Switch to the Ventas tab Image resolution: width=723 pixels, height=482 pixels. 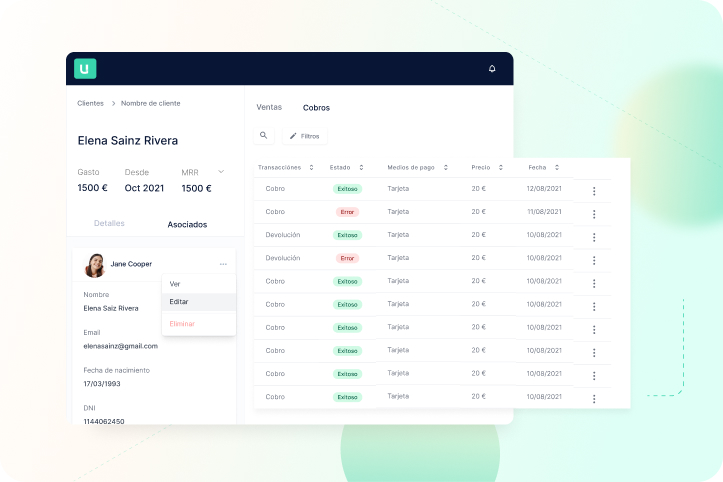pos(269,107)
